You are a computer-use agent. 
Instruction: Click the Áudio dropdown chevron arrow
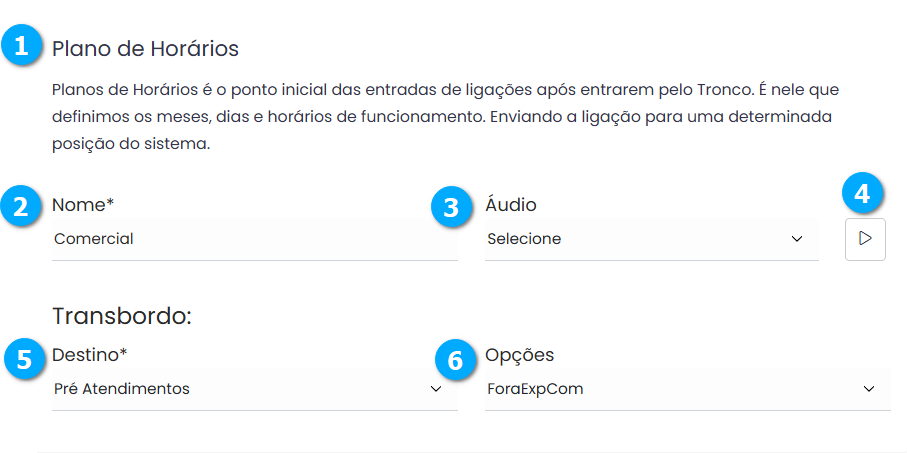pos(797,239)
